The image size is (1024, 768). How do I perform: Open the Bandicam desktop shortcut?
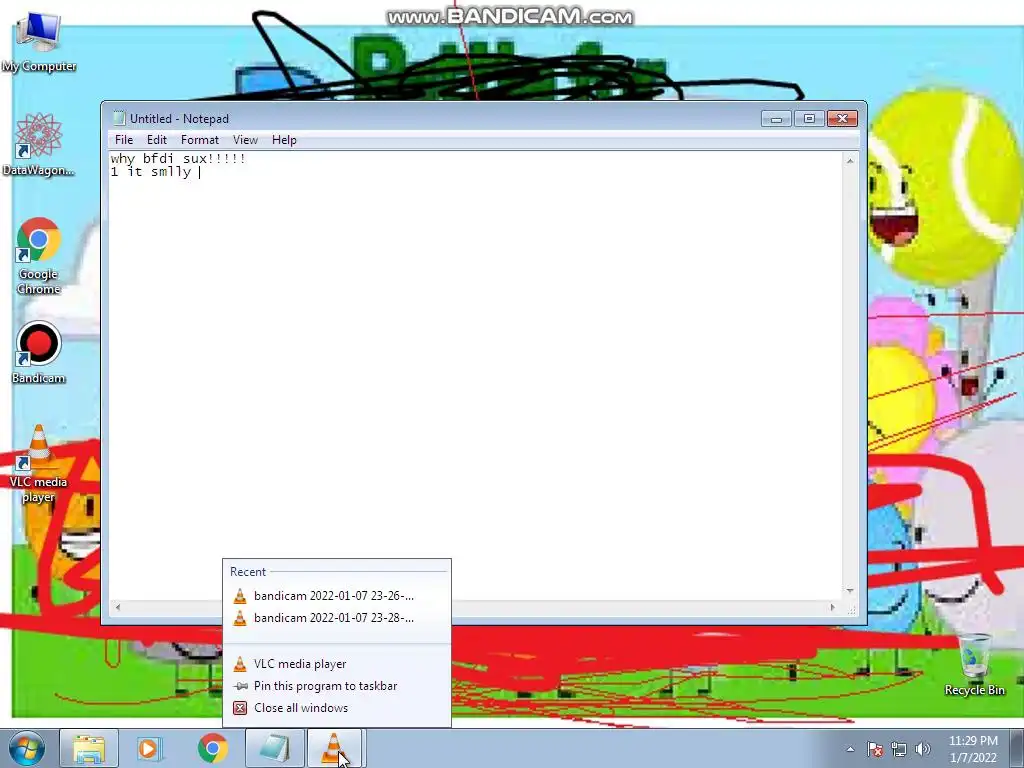click(39, 353)
